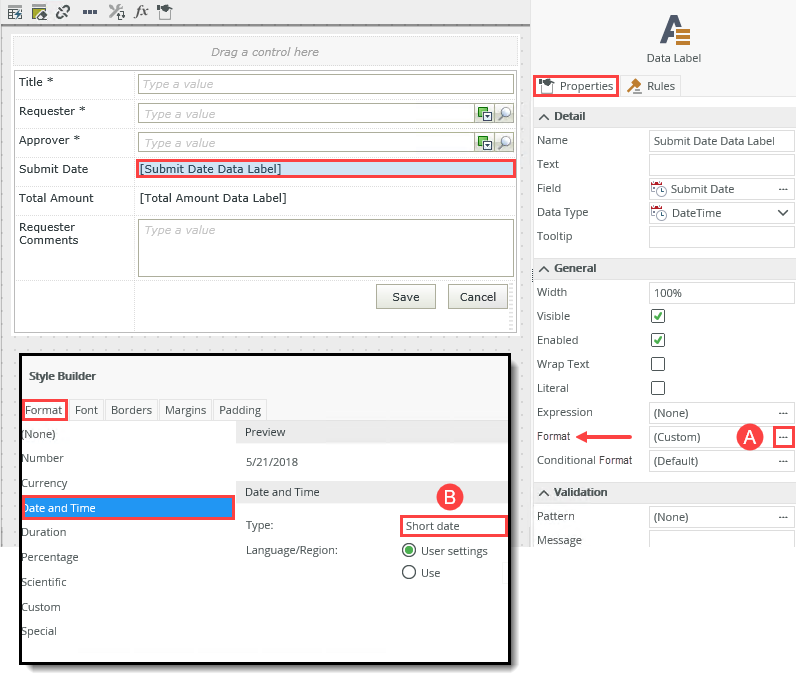Select the Use radio button
This screenshot has width=796, height=689.
point(409,572)
